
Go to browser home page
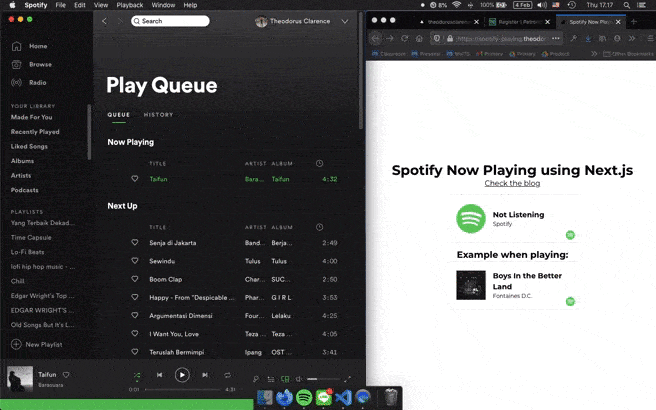point(419,38)
